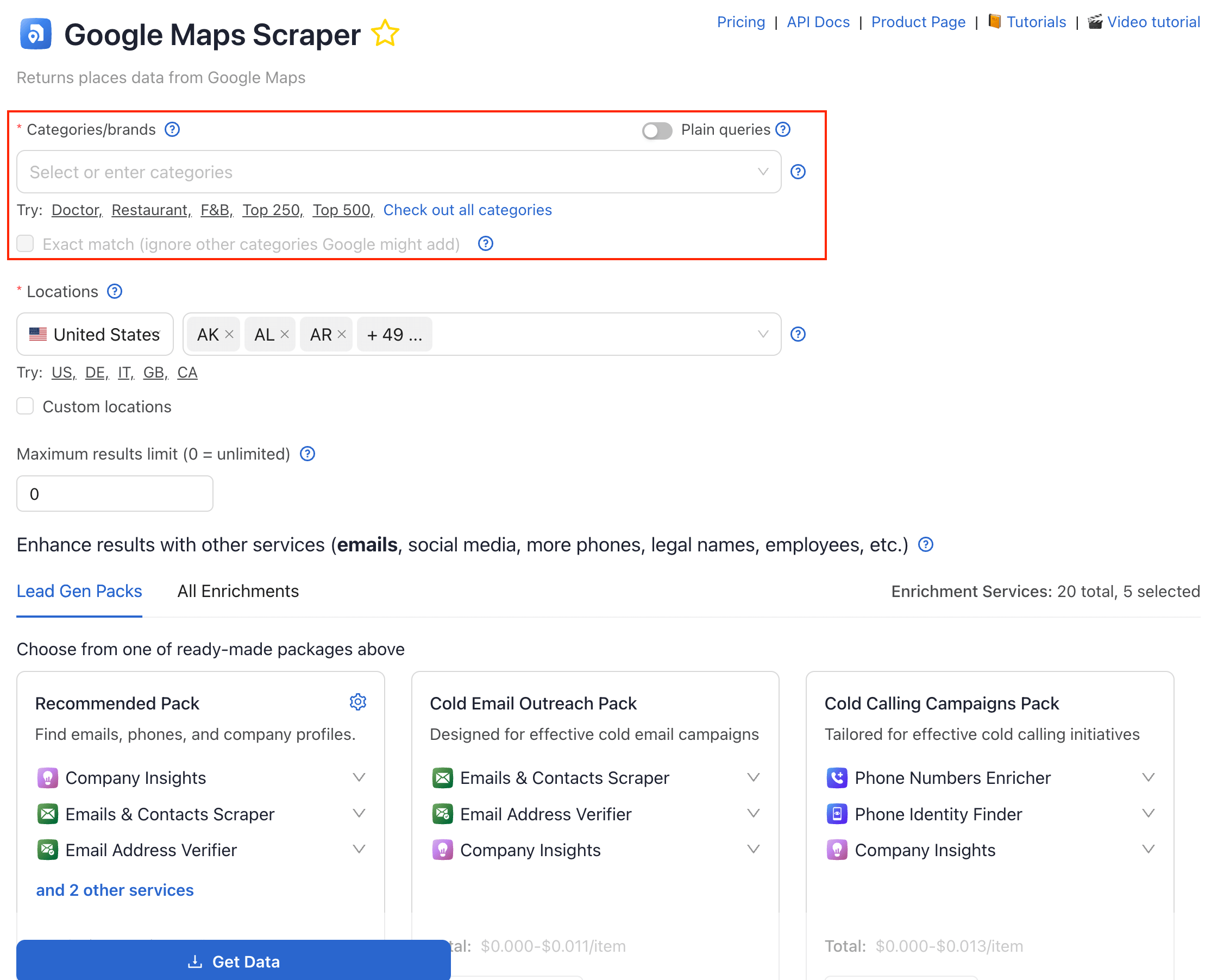Viewport: 1230px width, 980px height.
Task: Click the Get Data button
Action: tap(234, 960)
